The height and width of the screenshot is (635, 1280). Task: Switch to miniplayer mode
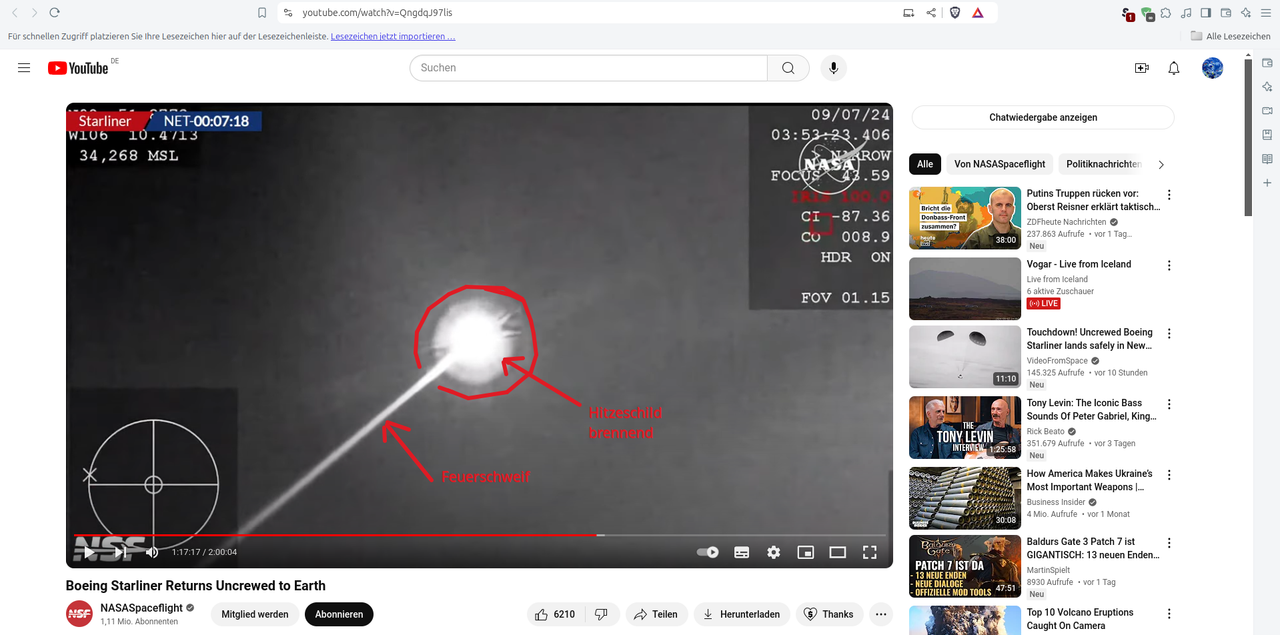coord(805,552)
